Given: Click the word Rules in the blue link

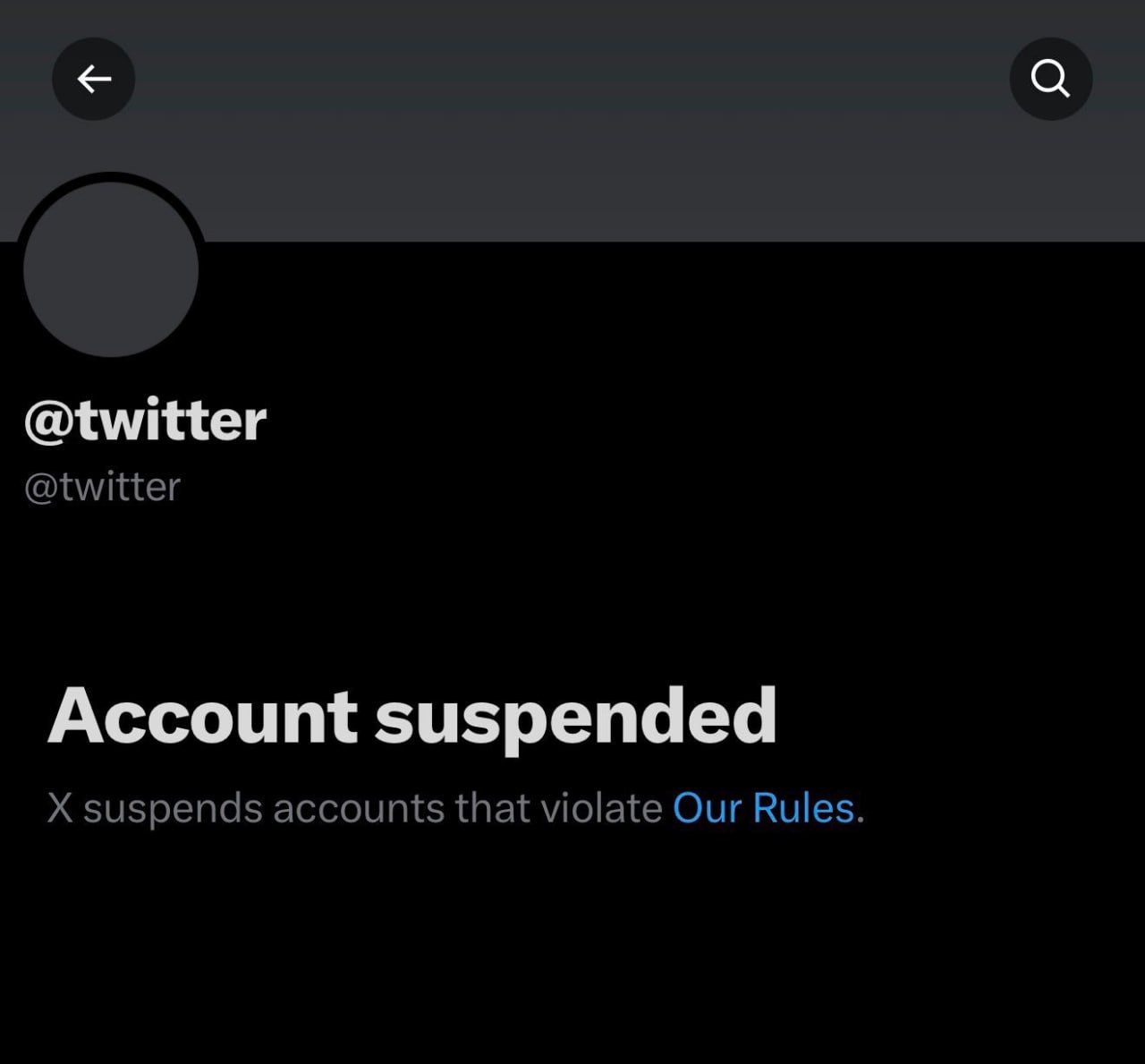Looking at the screenshot, I should [x=803, y=808].
